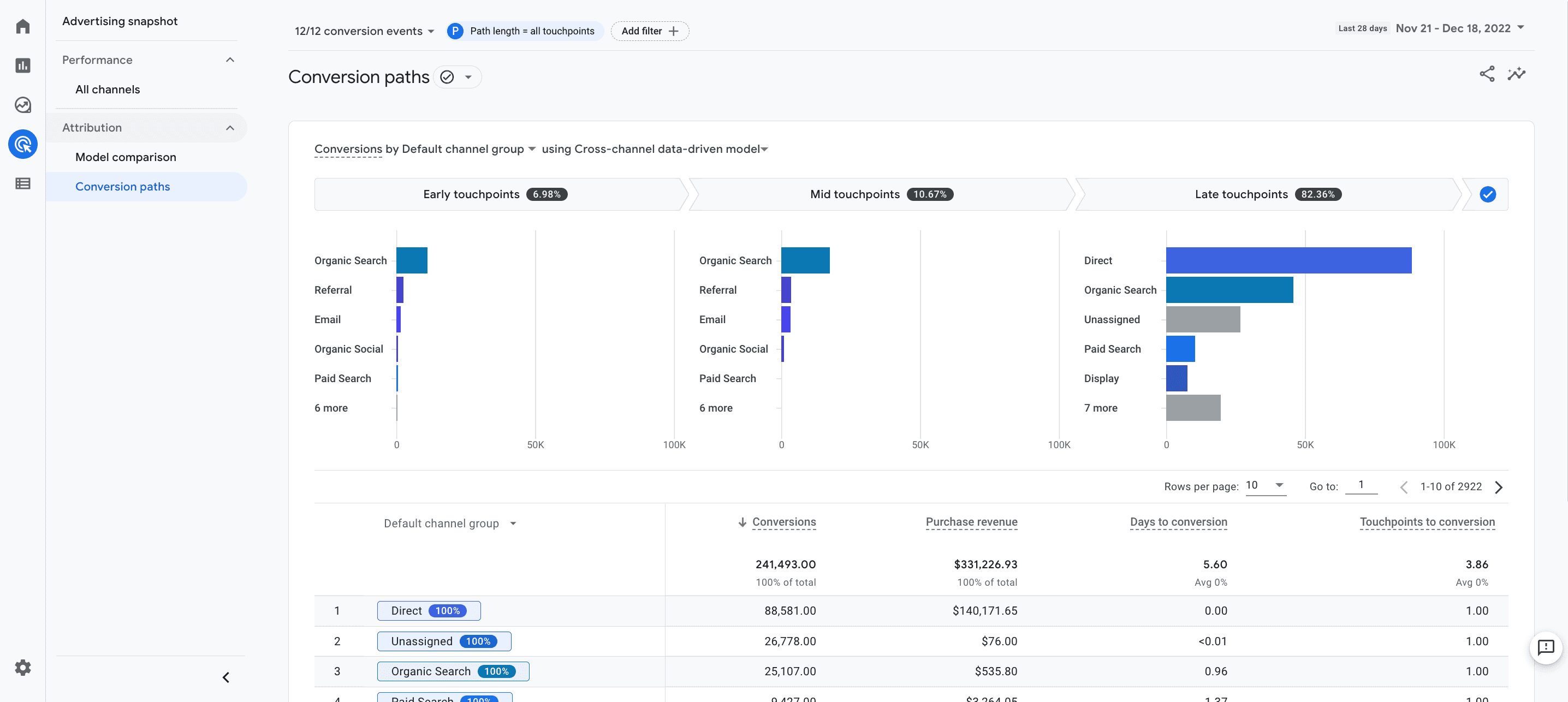Collapse the Attribution section
Image resolution: width=1568 pixels, height=702 pixels.
[230, 128]
